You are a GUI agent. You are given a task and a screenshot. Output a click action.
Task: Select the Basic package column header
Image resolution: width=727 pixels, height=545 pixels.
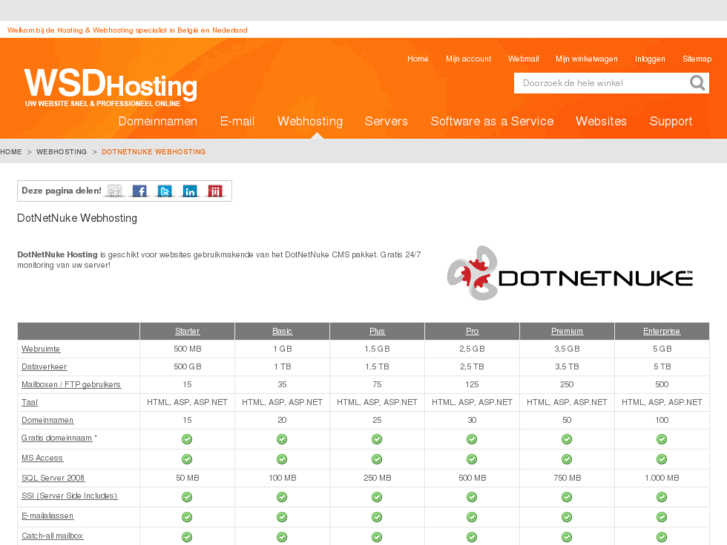pos(282,331)
